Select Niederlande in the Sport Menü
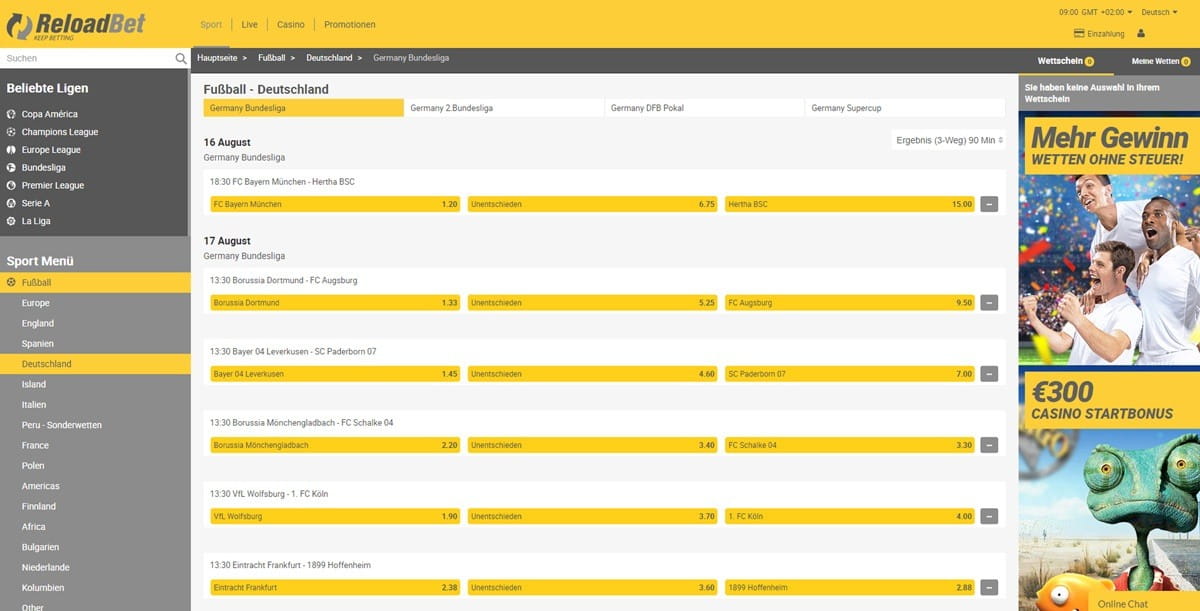This screenshot has width=1200, height=611. click(95, 567)
